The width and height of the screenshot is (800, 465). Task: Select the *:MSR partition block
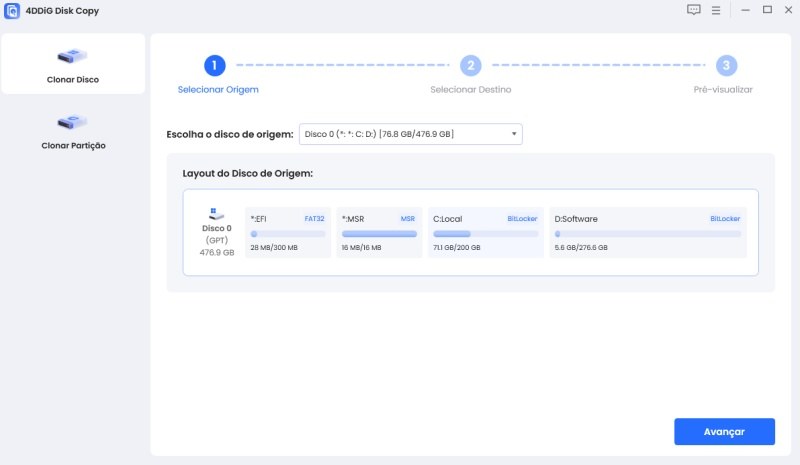379,232
